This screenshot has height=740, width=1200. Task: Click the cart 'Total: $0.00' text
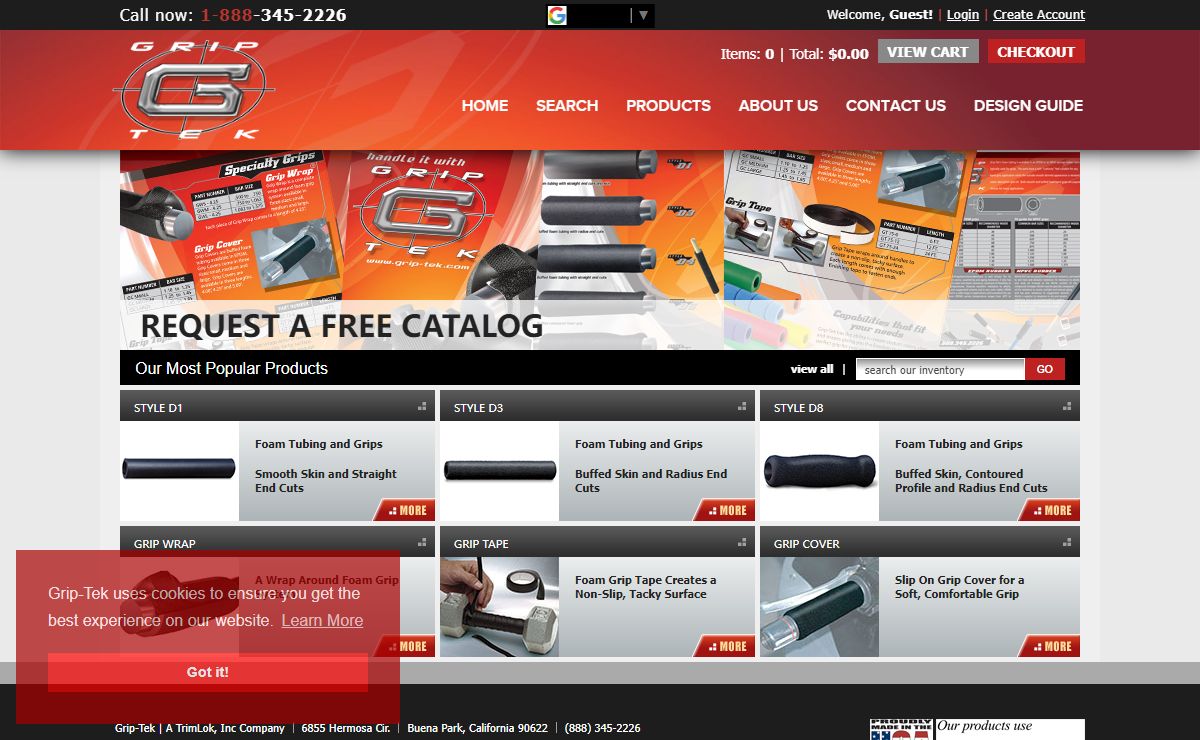pos(829,54)
